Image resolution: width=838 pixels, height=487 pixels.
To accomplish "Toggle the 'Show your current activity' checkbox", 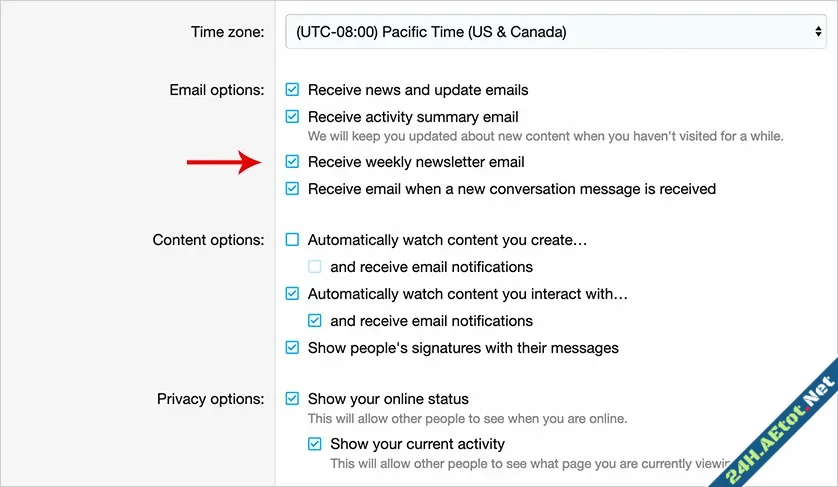I will (315, 444).
